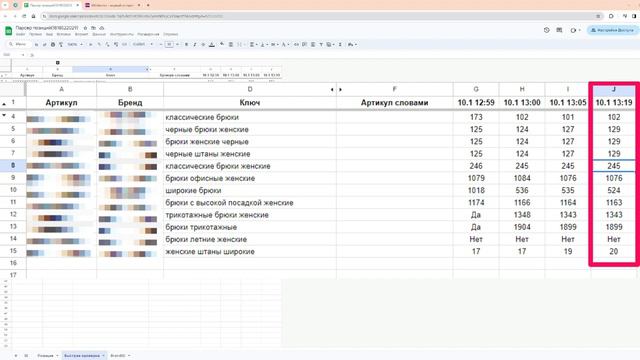Open the Data menu
This screenshot has height=360, width=640.
coord(99,34)
